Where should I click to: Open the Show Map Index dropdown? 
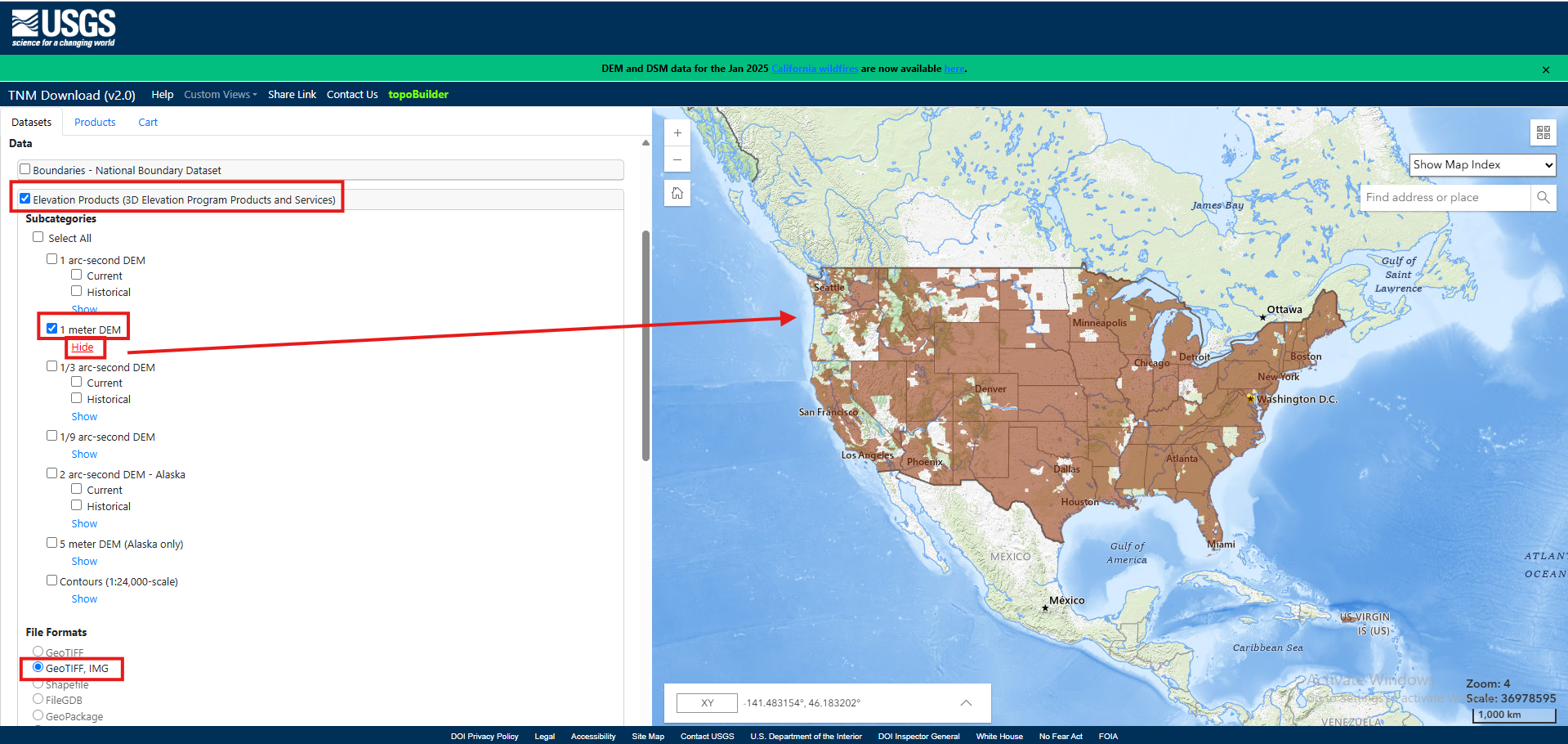[x=1482, y=165]
